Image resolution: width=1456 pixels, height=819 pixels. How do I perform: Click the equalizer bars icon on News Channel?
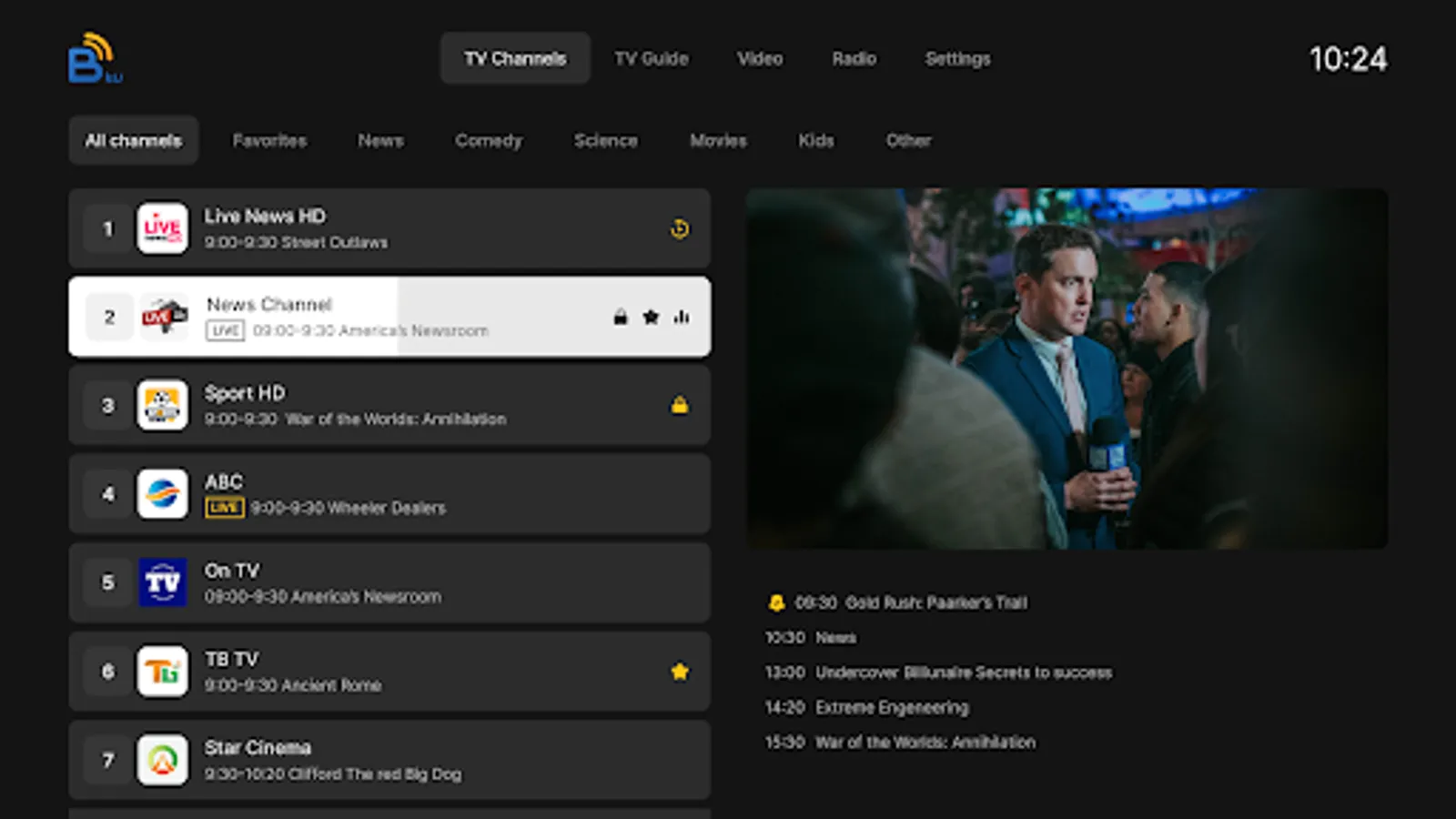click(x=682, y=317)
